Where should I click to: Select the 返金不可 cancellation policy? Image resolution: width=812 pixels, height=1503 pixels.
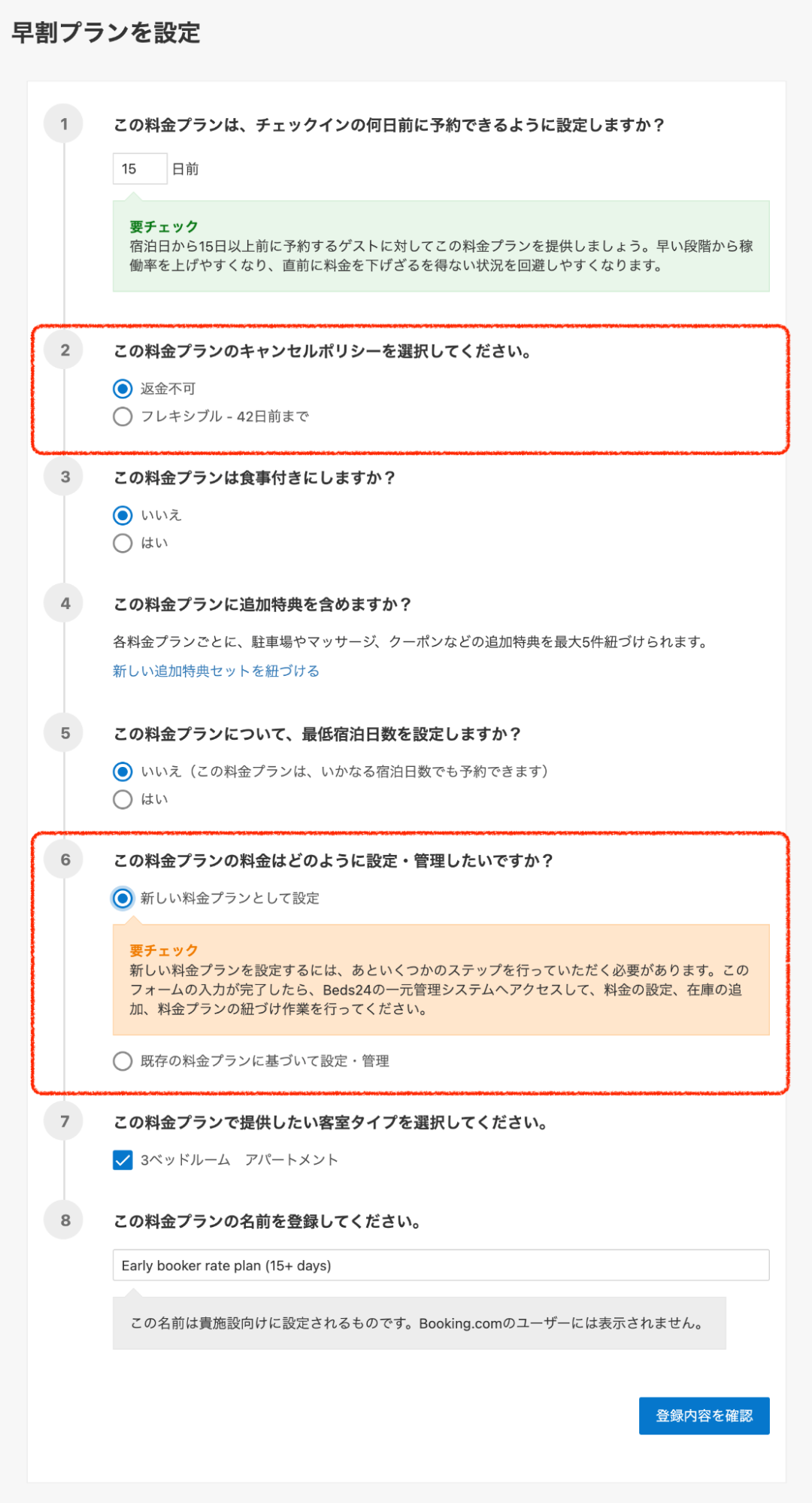pyautogui.click(x=123, y=389)
